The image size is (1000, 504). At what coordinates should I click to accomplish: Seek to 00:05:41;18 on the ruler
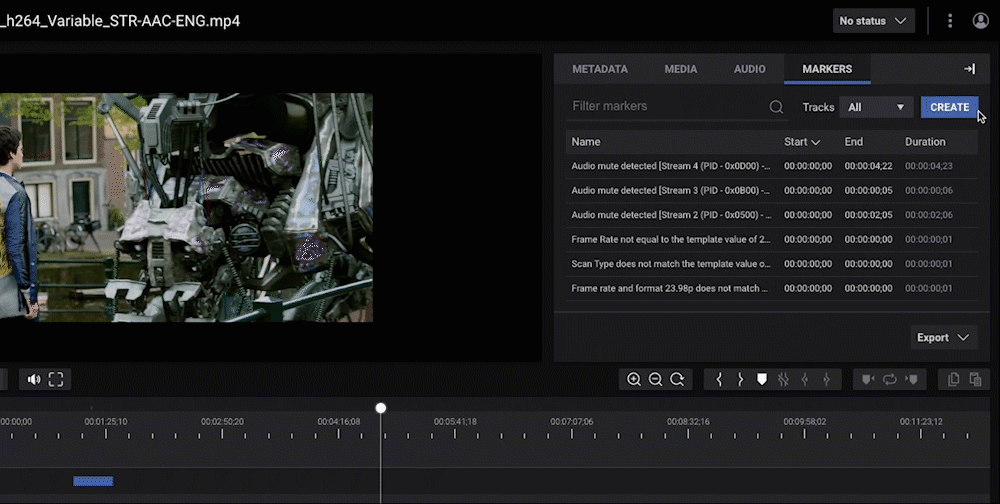point(455,422)
